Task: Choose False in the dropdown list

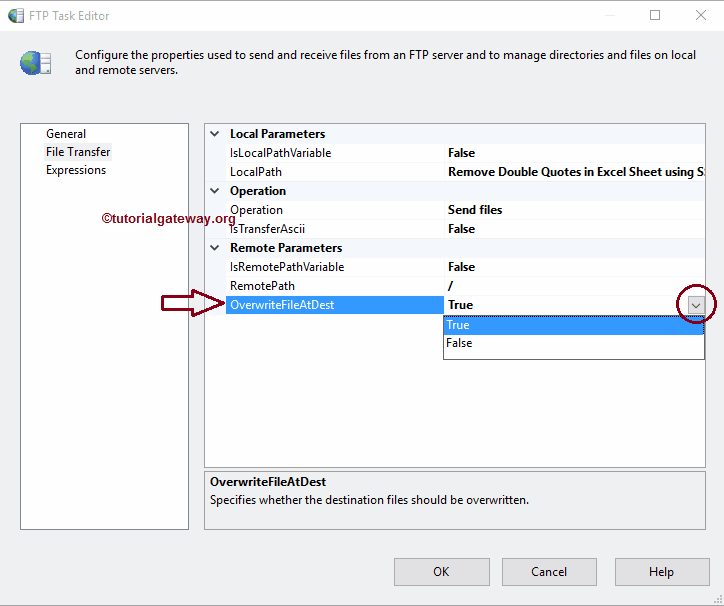Action: tap(573, 343)
